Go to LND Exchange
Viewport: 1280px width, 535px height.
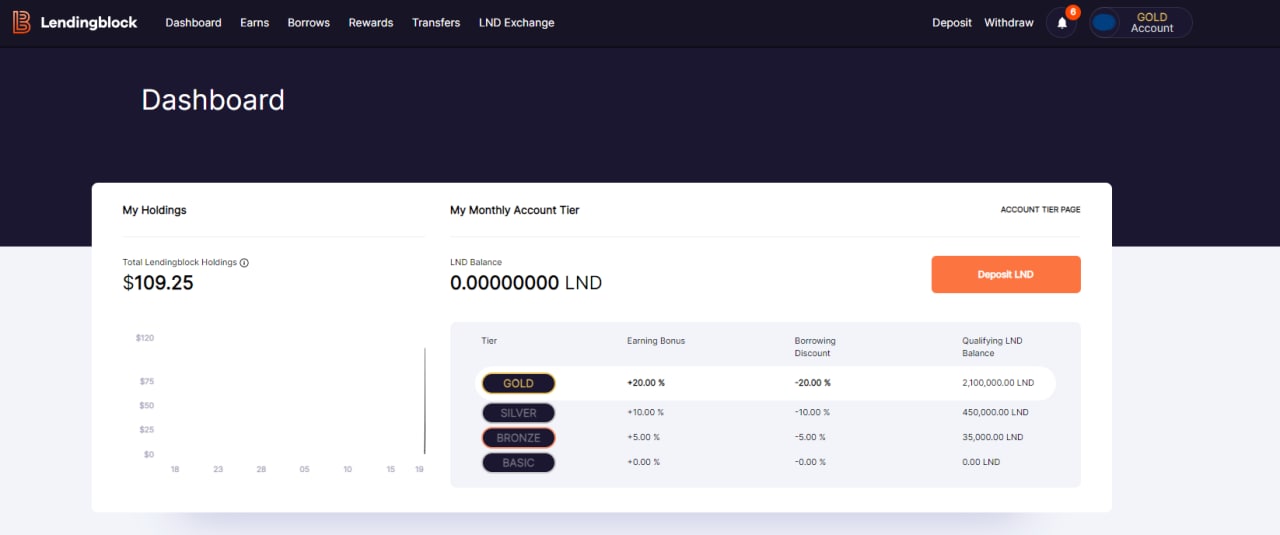pos(516,22)
